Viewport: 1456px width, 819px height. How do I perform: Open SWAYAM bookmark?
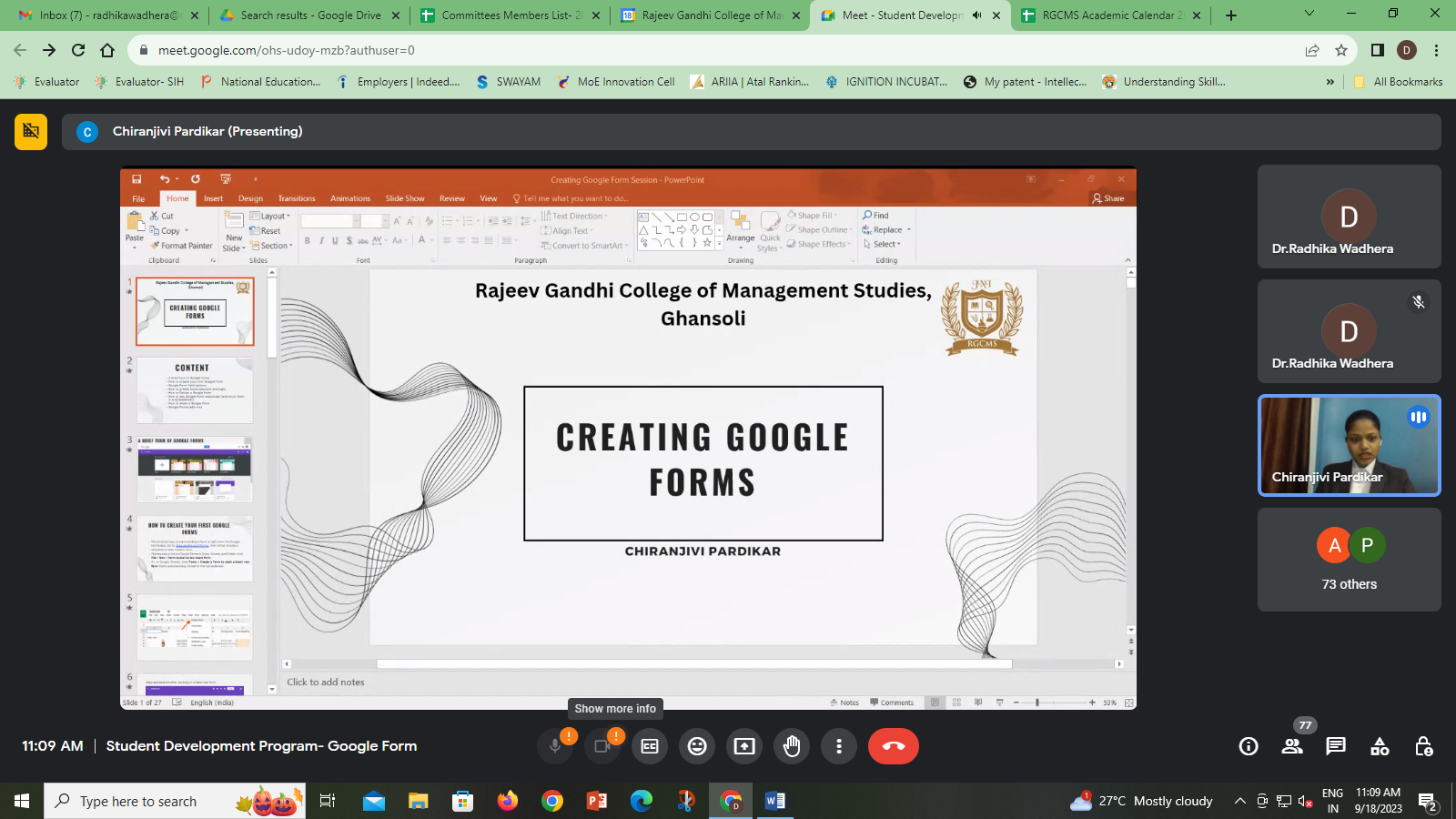[x=508, y=82]
